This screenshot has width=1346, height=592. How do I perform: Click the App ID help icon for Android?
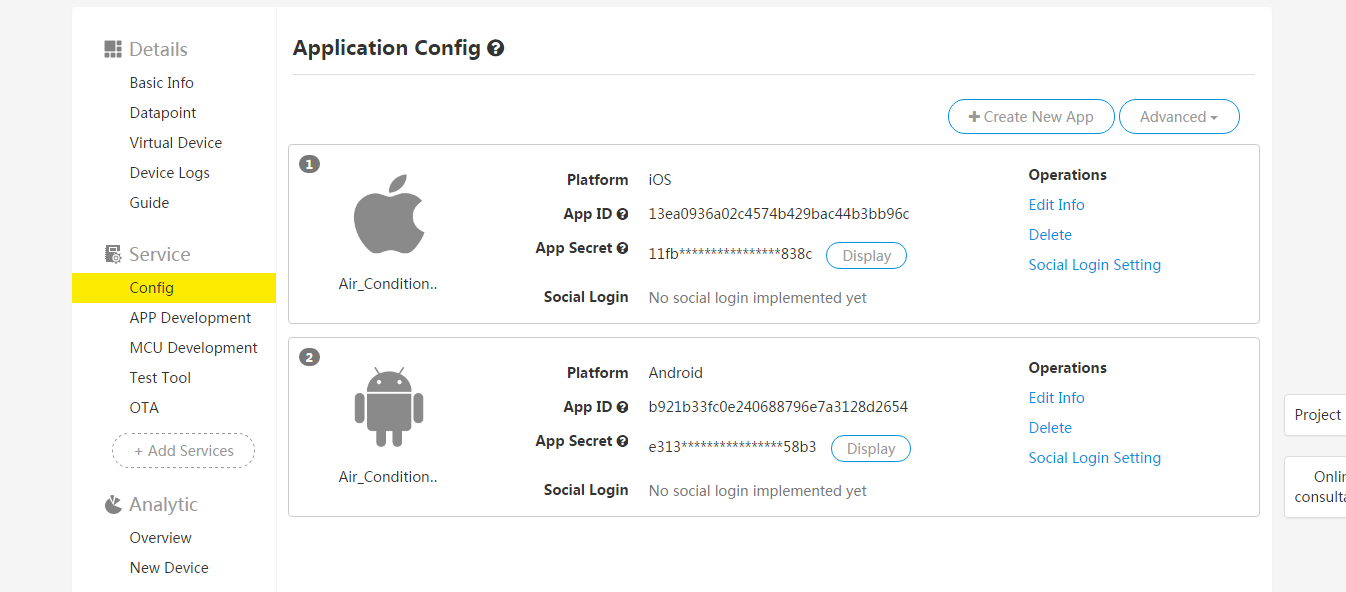tap(623, 406)
